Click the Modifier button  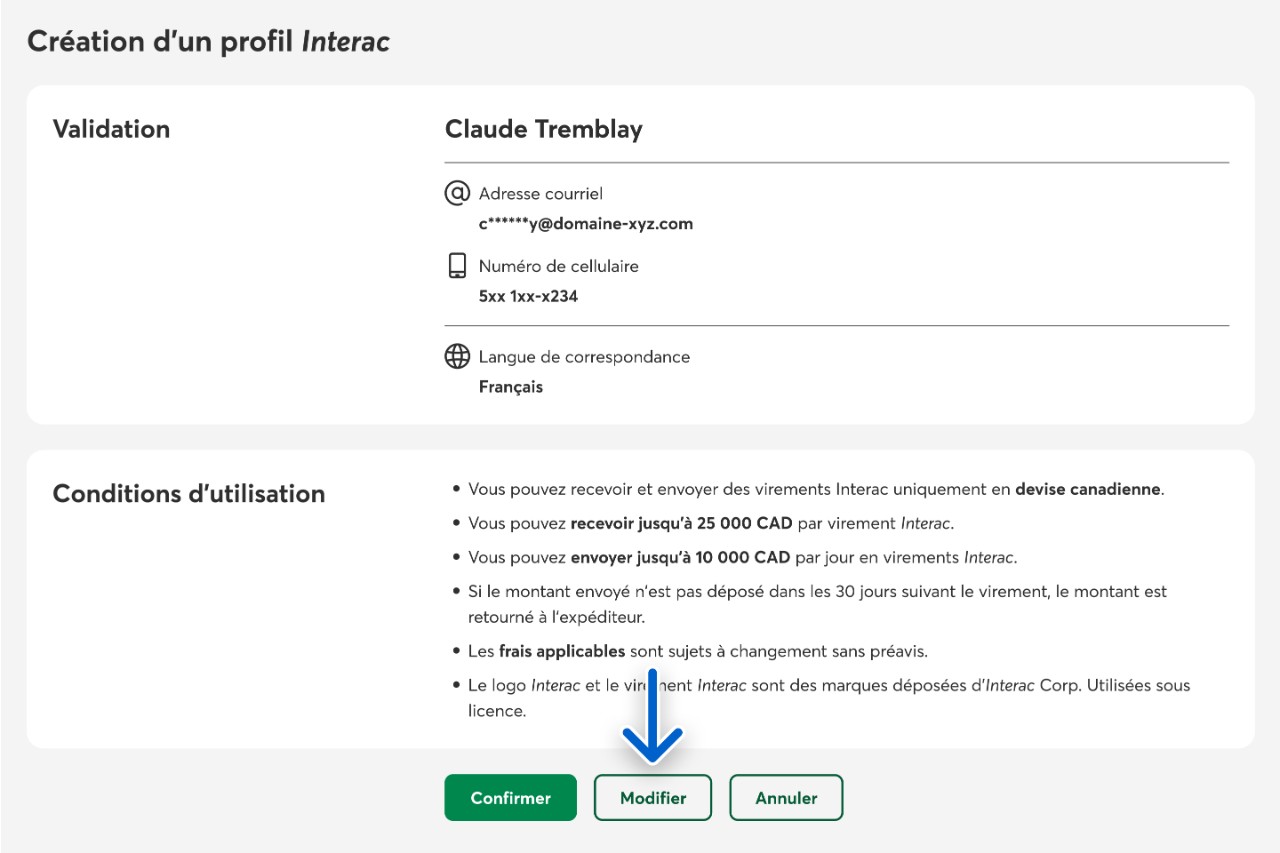[x=653, y=798]
